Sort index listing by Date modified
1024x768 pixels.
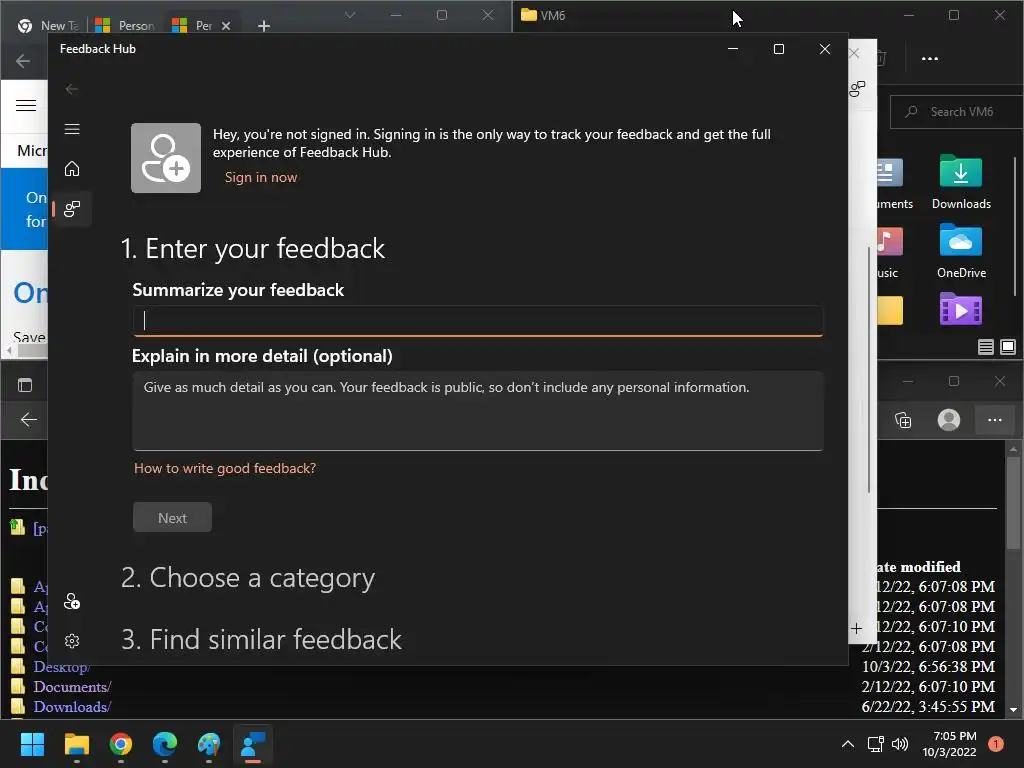pos(918,567)
